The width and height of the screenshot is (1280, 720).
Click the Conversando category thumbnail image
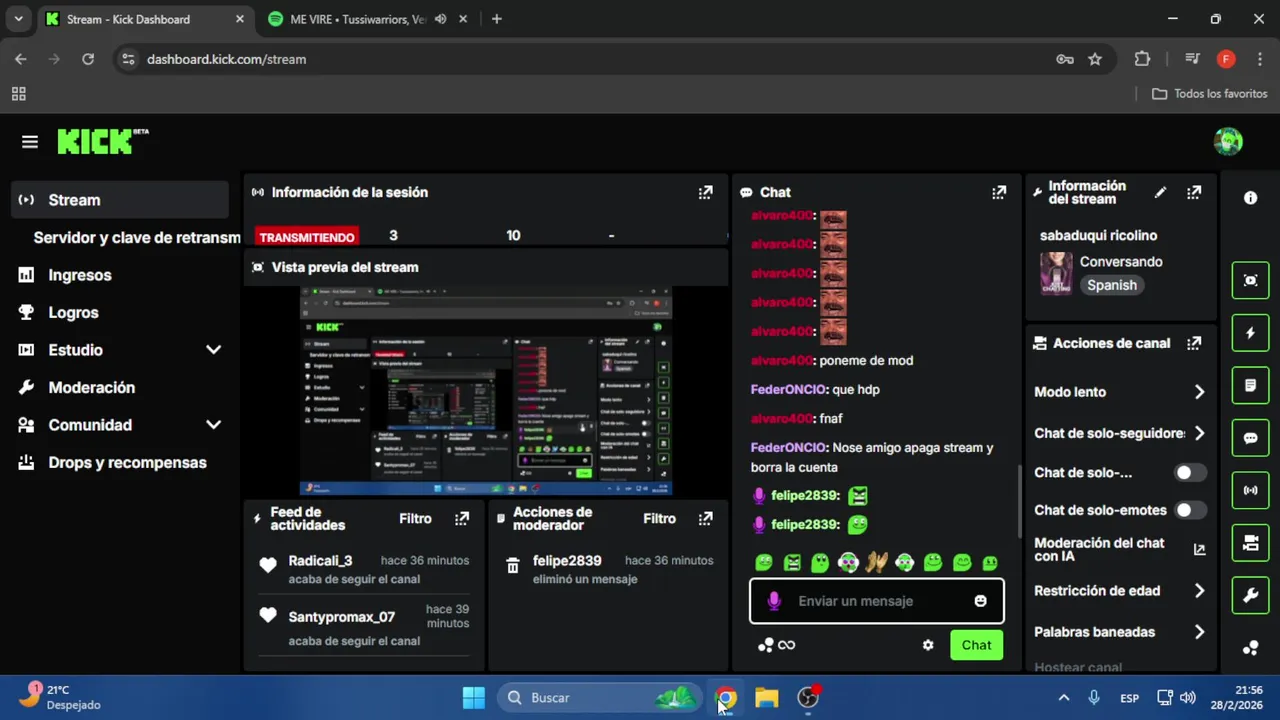1056,272
